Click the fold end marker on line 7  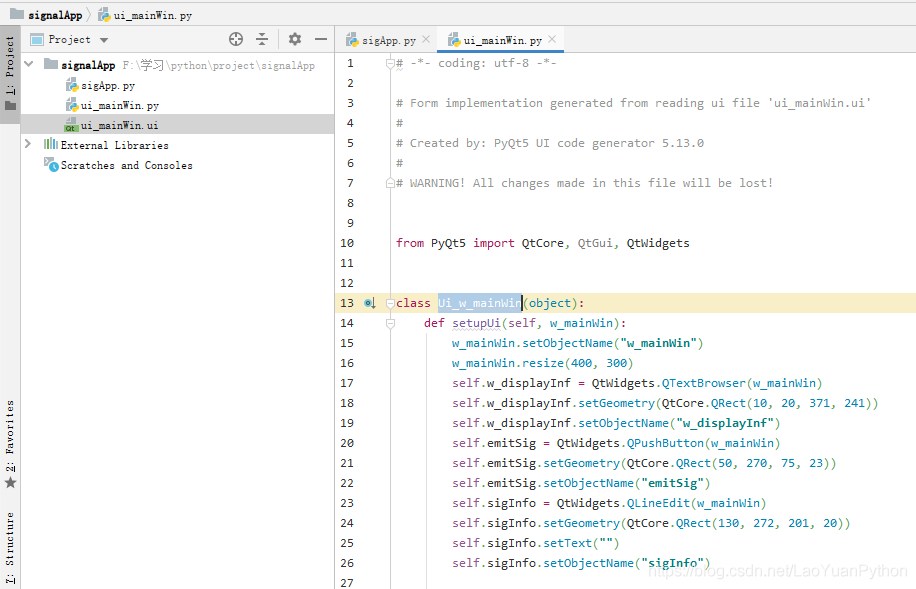coord(390,183)
